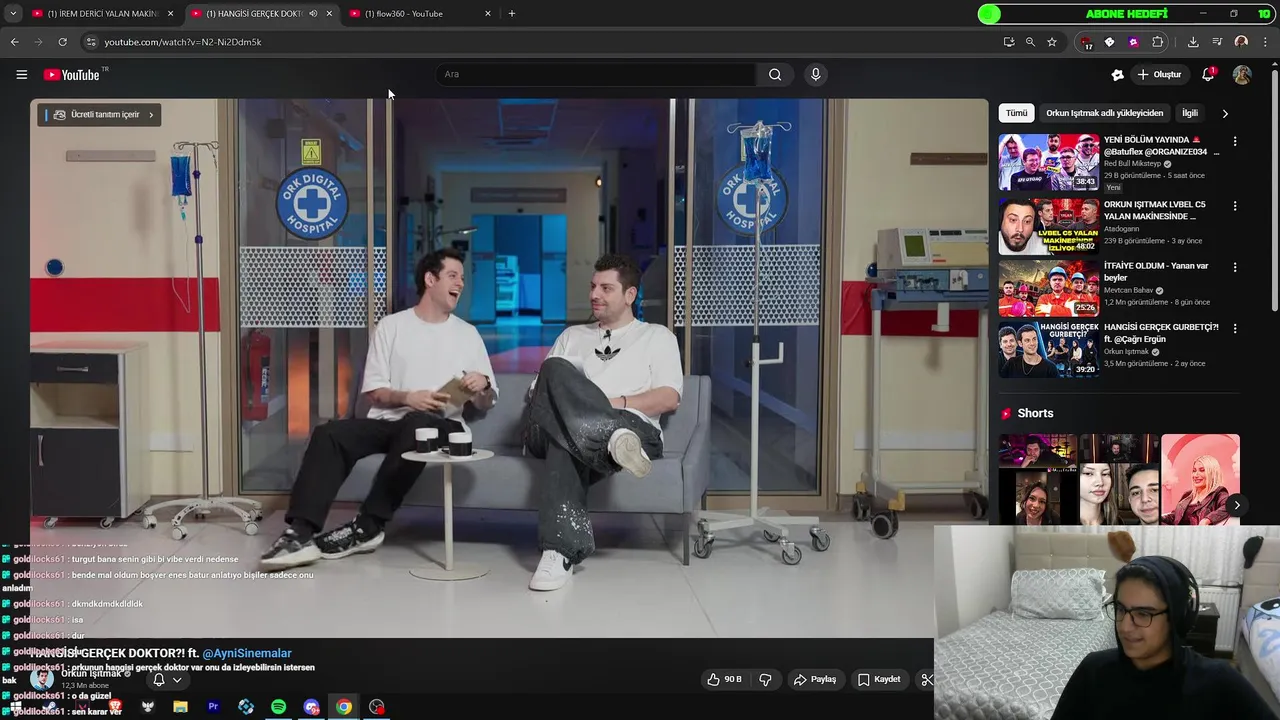This screenshot has height=720, width=1280.
Task: Open options for İTFAİYE OLDUM video
Action: click(x=1235, y=267)
